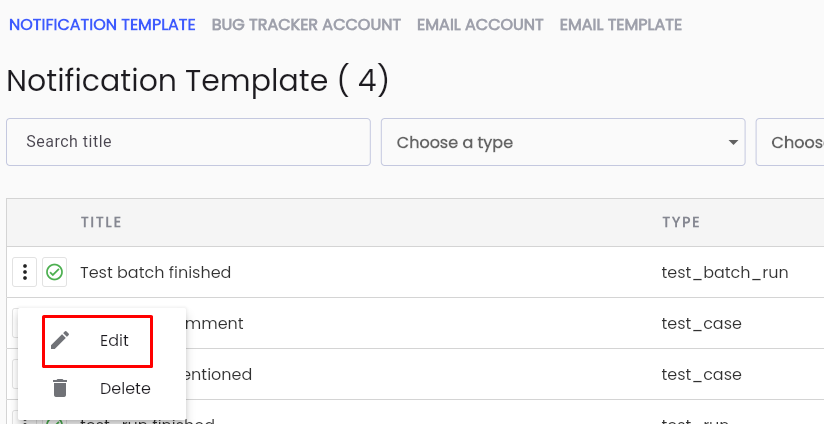Viewport: 824px width, 424px height.
Task: Open the three-dot menu for Test batch finished
Action: pos(24,272)
